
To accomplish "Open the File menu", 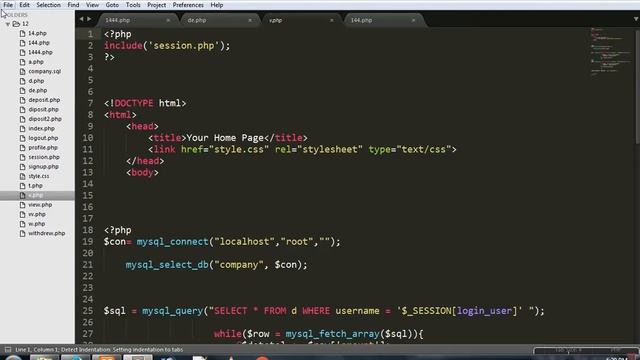I will [8, 5].
